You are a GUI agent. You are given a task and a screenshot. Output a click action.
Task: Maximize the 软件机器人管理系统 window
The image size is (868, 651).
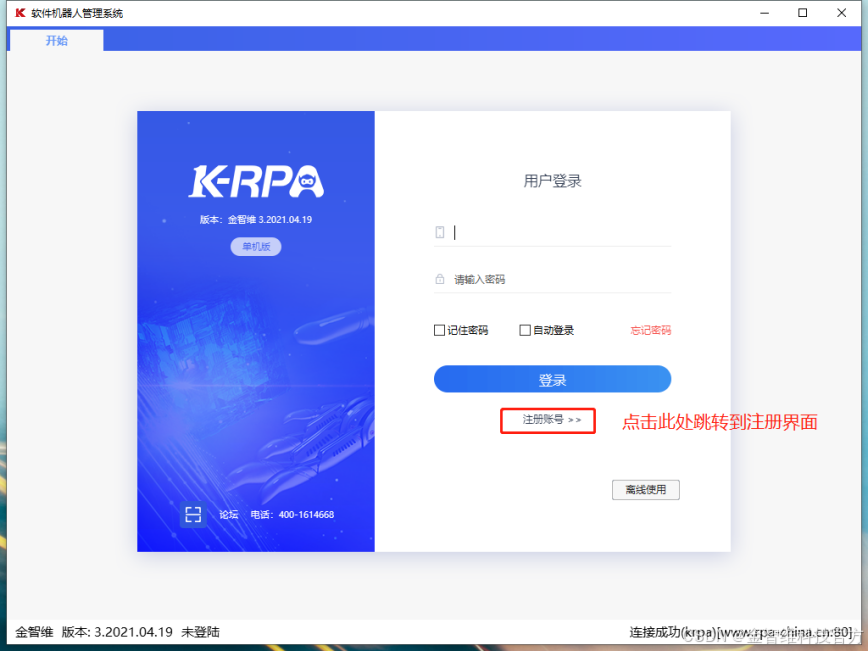802,13
